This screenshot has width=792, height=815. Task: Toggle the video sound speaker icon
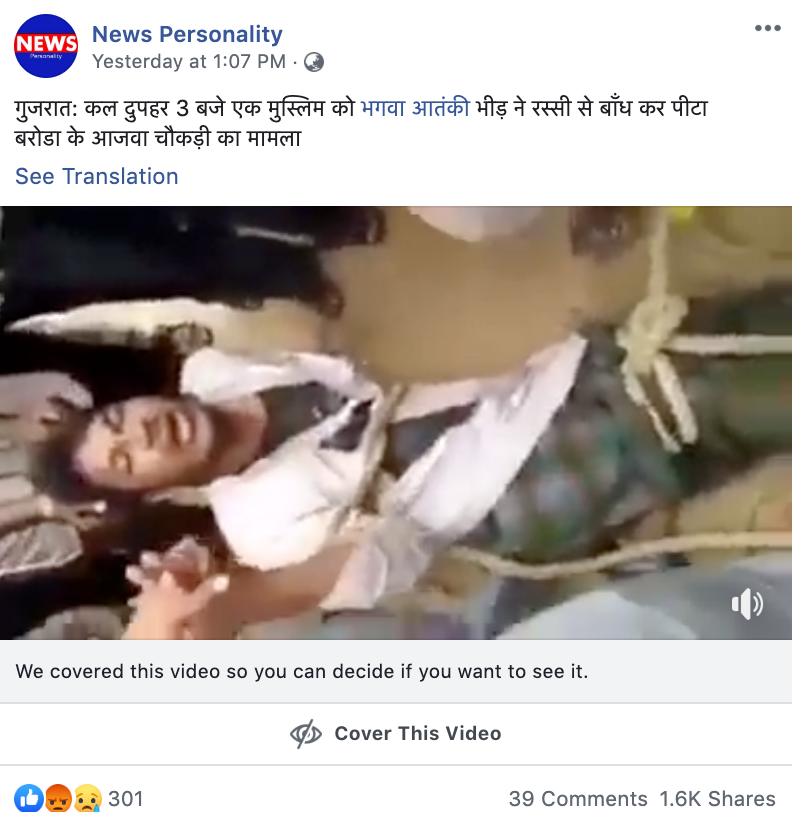747,604
